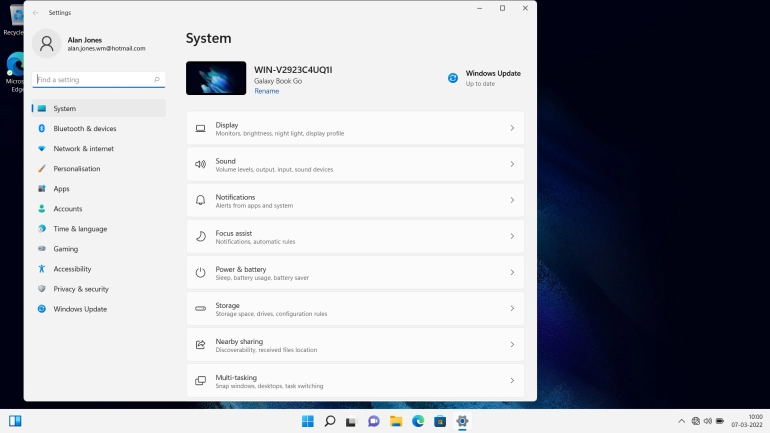Open the Gaming settings category
770x433 pixels.
(65, 249)
